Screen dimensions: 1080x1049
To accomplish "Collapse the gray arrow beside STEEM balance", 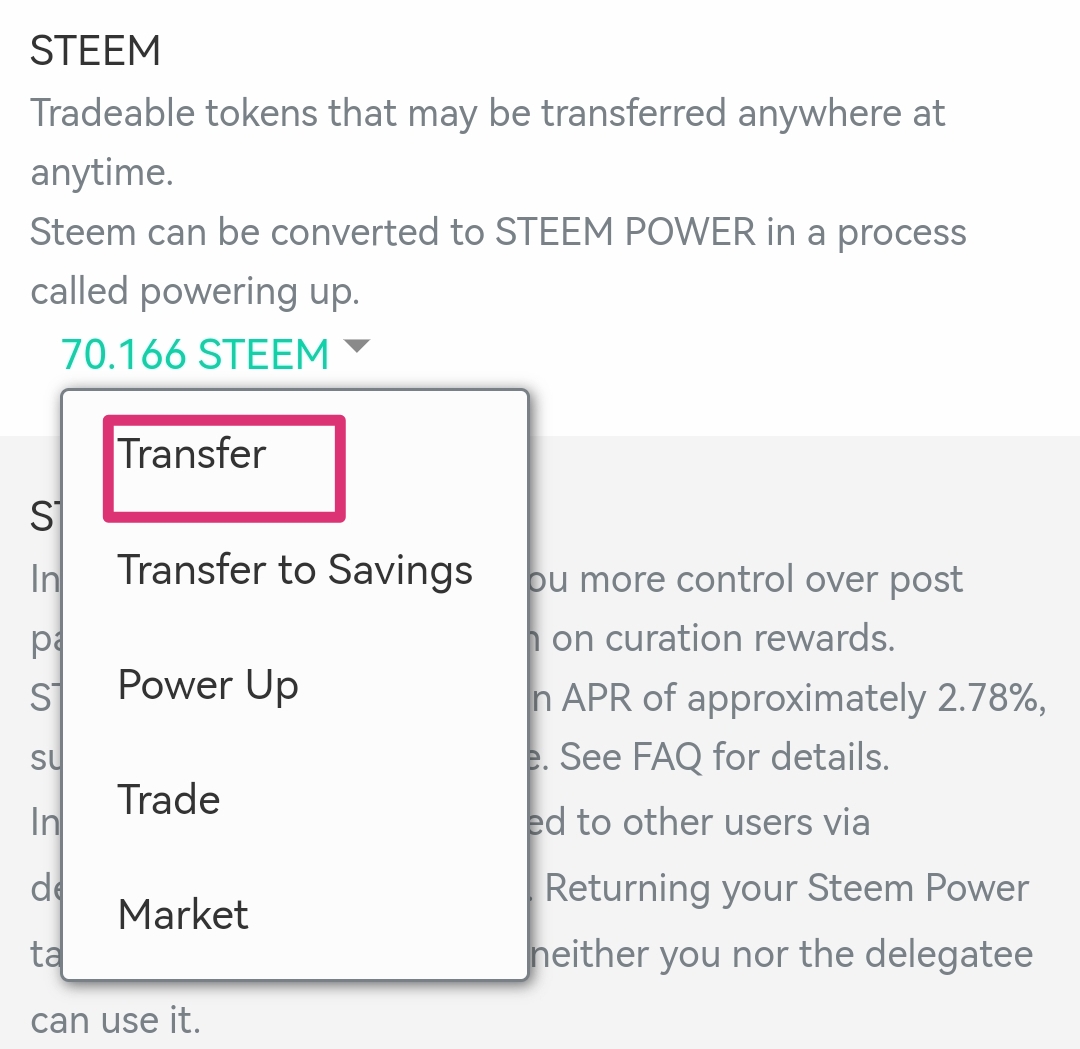I will [x=356, y=347].
